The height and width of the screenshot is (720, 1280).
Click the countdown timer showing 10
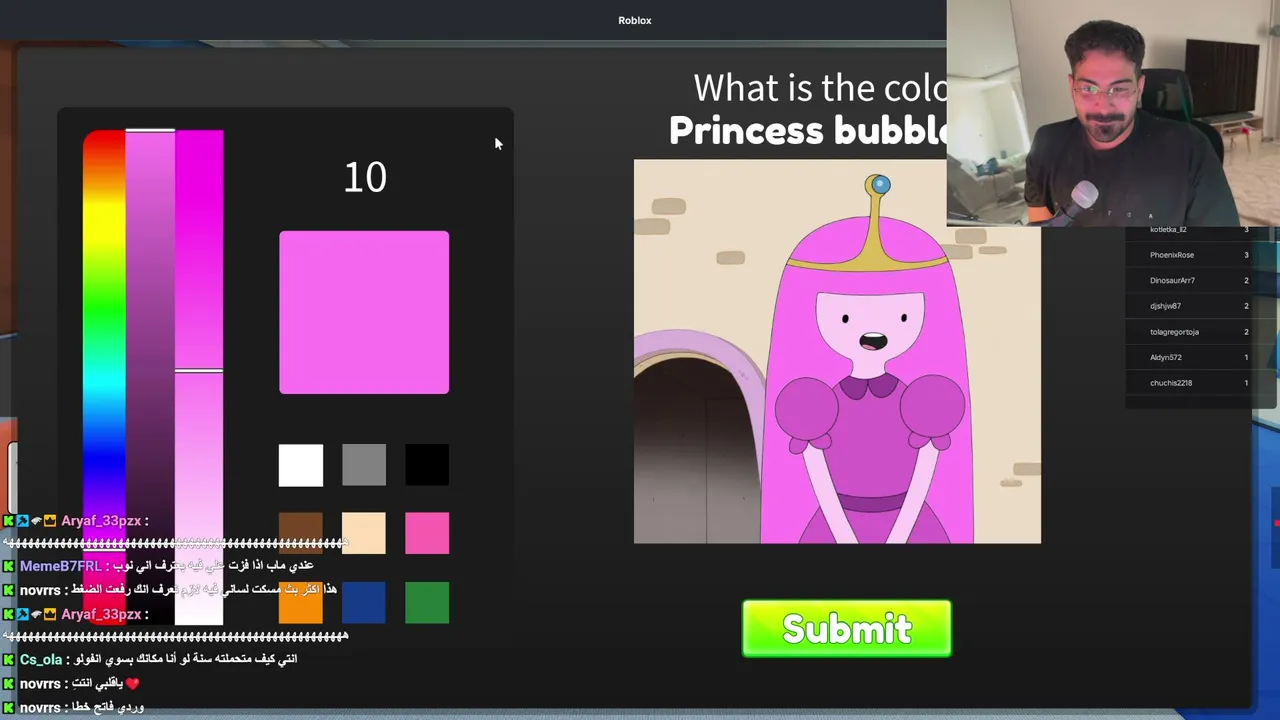point(364,178)
